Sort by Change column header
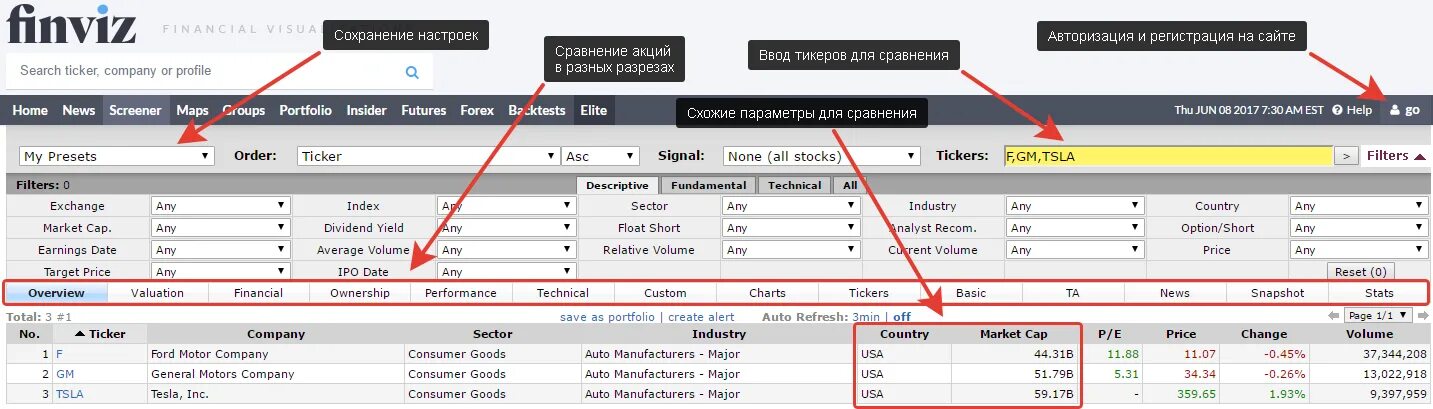This screenshot has height=409, width=1433. click(1264, 334)
